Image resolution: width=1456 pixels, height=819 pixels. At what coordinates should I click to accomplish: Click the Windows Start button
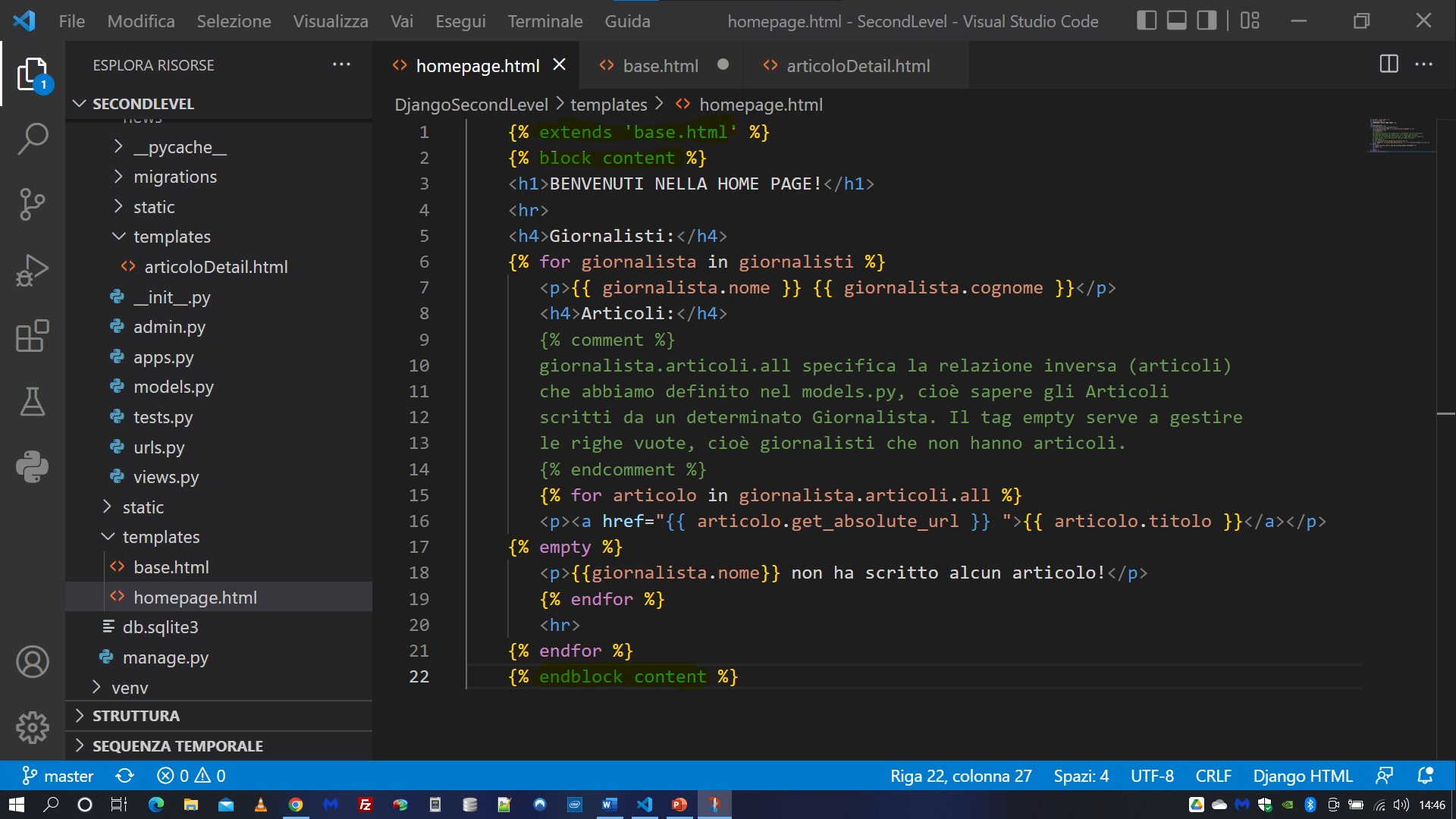click(x=17, y=805)
